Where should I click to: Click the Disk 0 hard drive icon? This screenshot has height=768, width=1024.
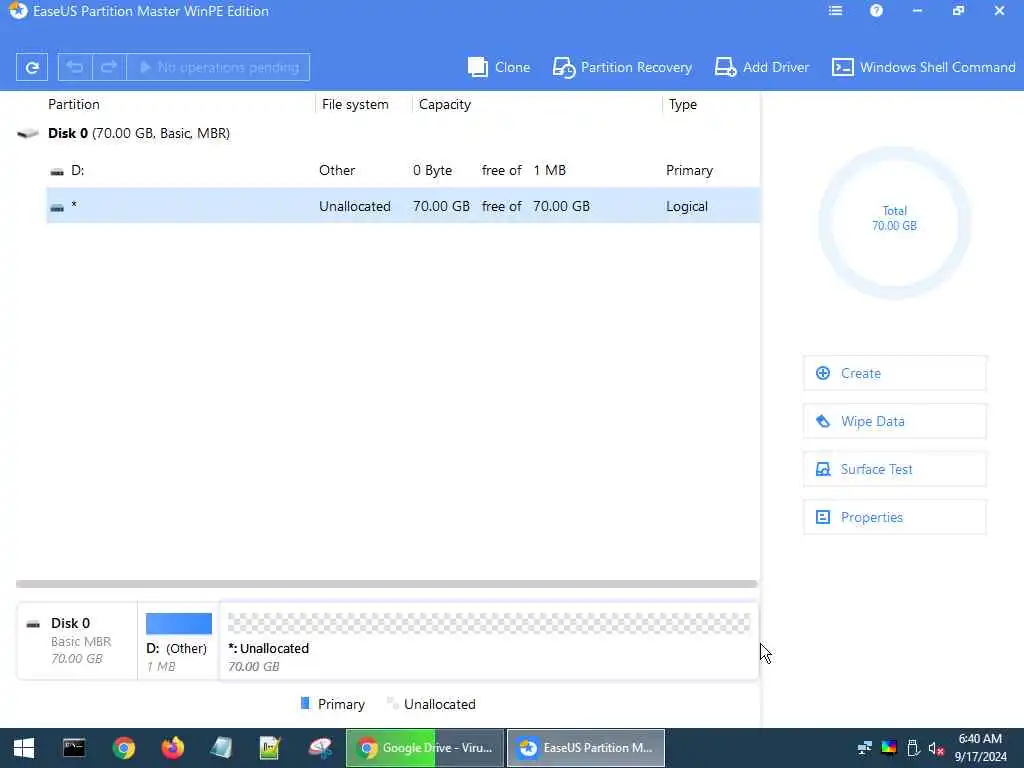point(27,134)
